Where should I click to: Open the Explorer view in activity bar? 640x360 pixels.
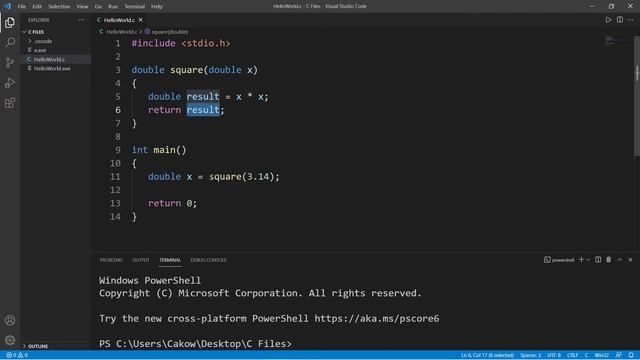coord(10,22)
